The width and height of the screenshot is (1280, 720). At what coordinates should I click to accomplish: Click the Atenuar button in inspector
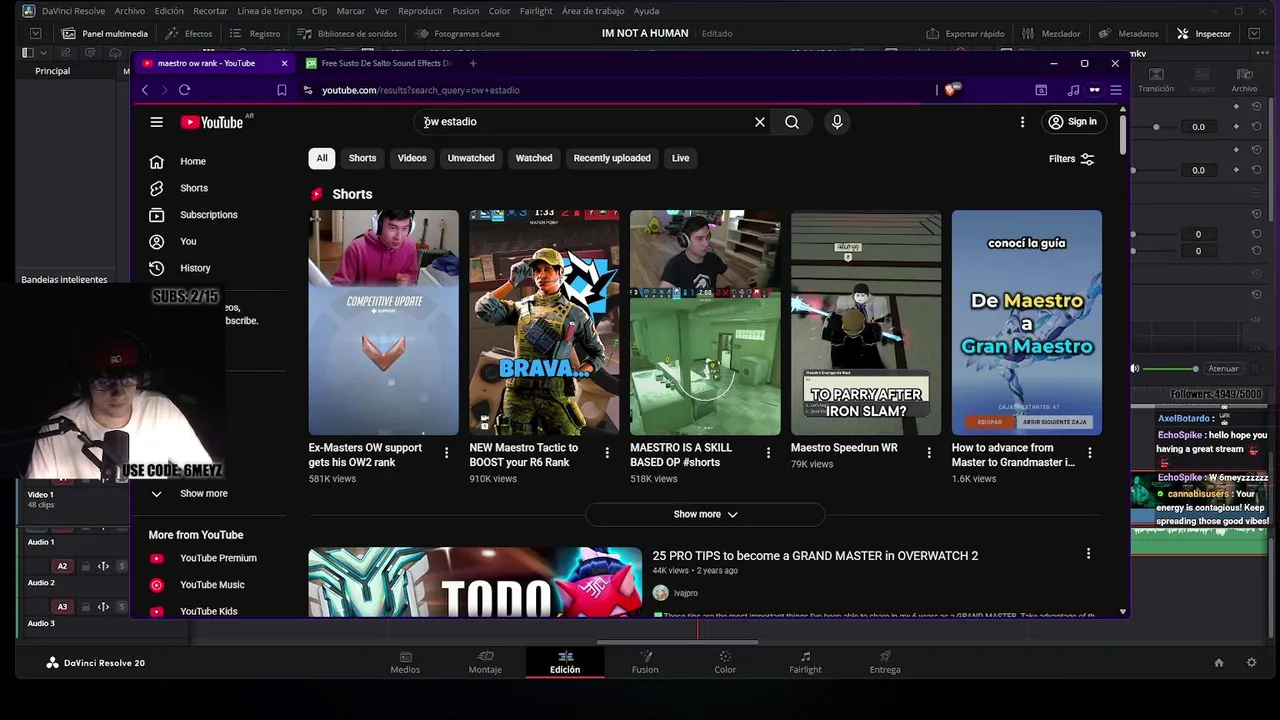(1223, 369)
